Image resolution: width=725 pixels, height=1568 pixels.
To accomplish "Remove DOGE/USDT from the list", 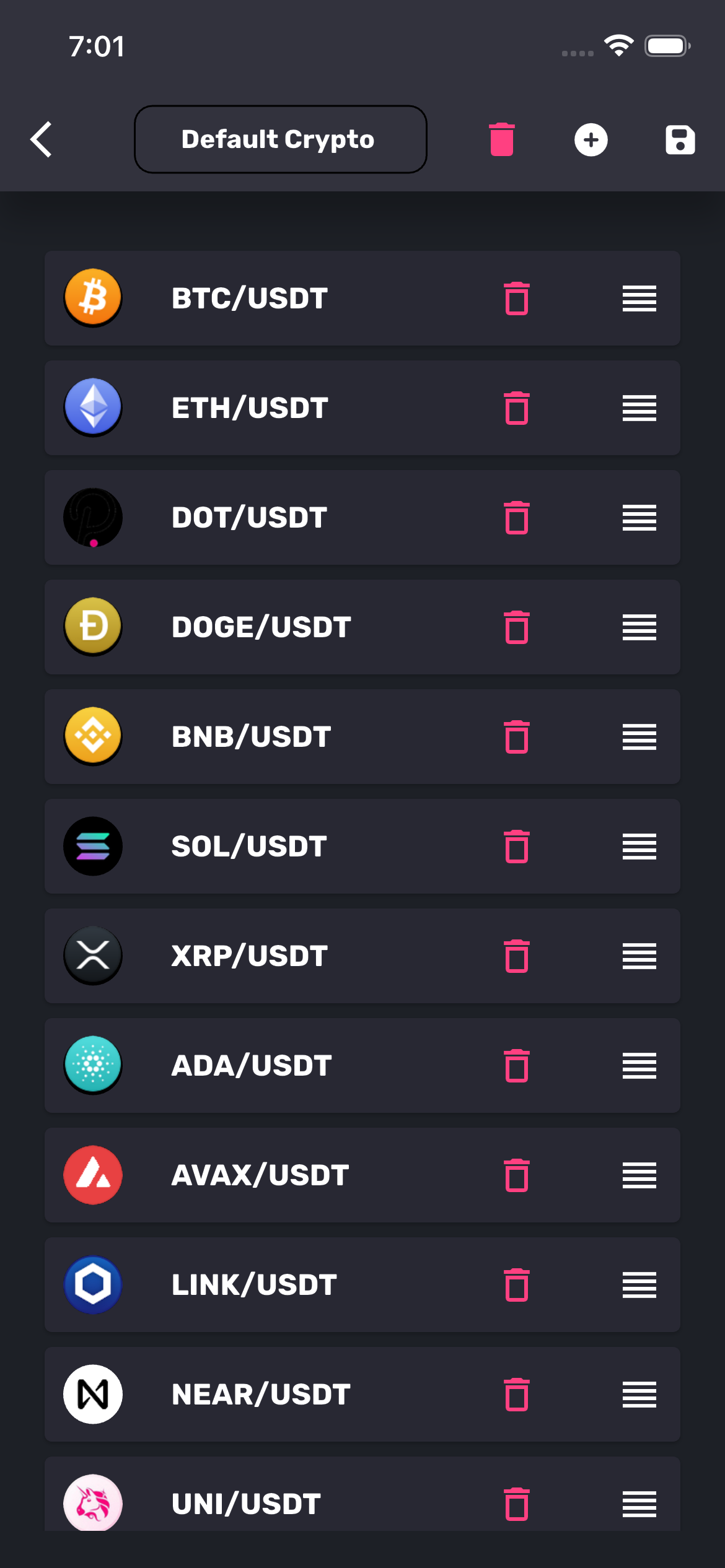I will (x=516, y=627).
